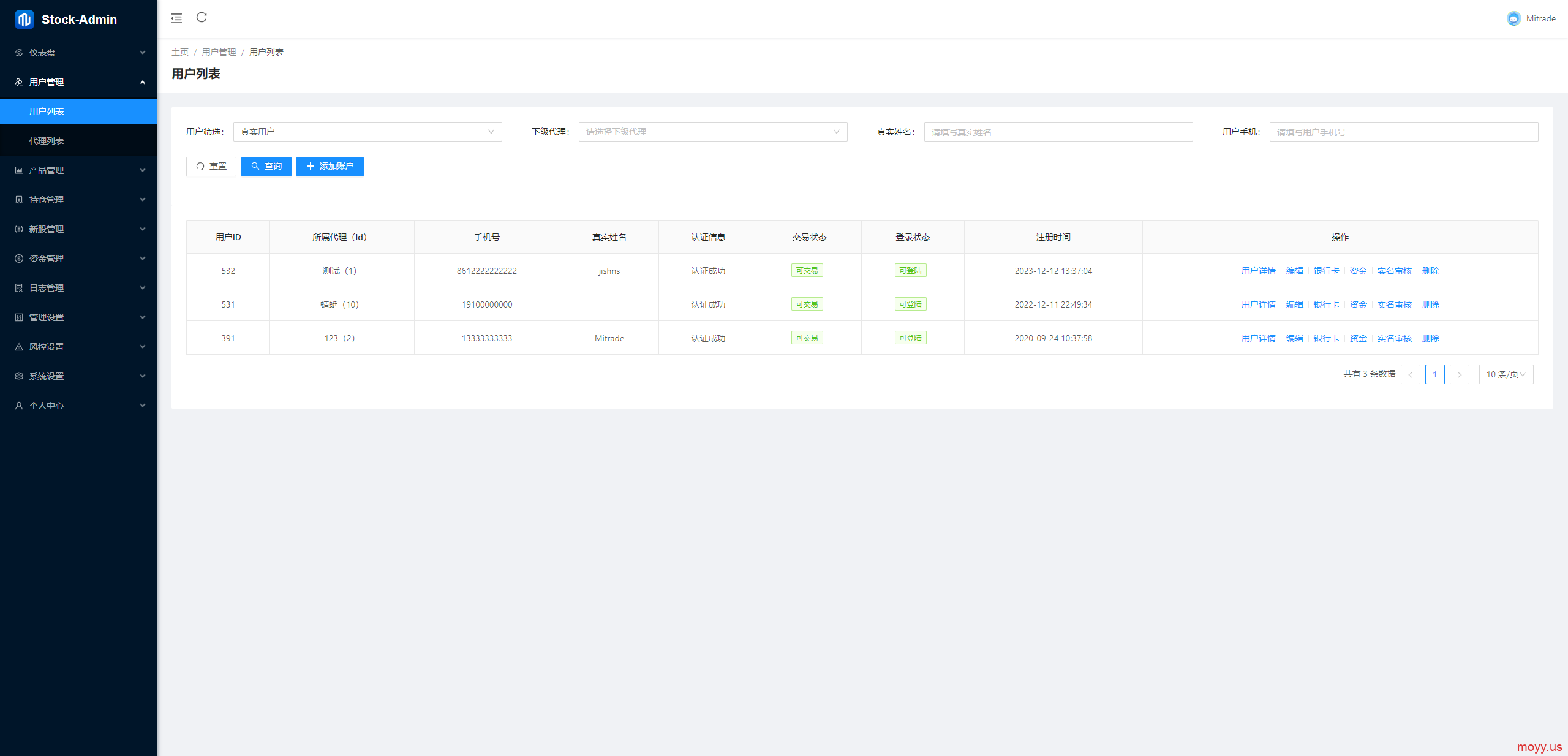The width and height of the screenshot is (1568, 756).
Task: Expand the 资金管理 menu chevron
Action: [143, 259]
